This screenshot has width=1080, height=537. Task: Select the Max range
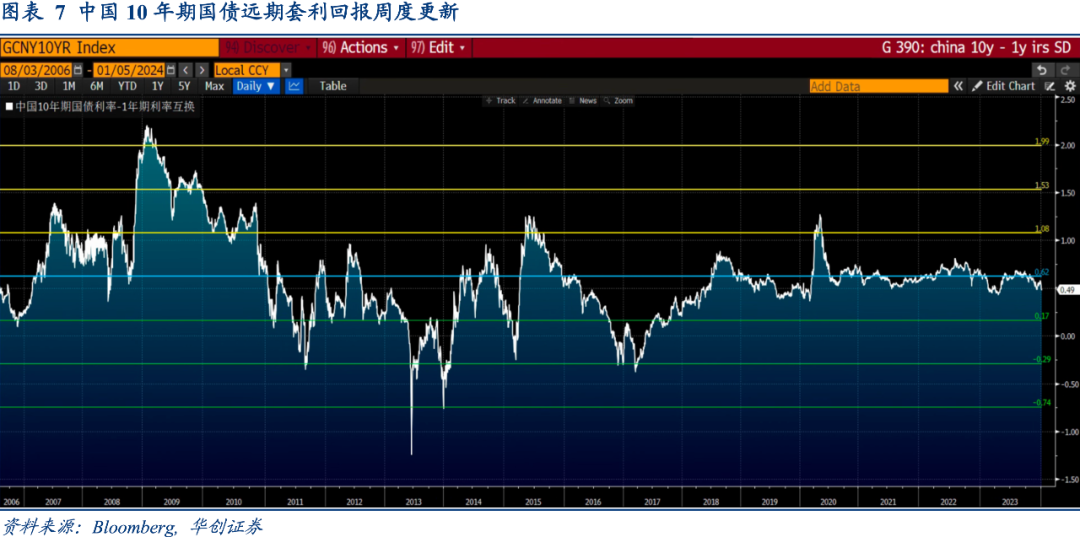pyautogui.click(x=214, y=86)
